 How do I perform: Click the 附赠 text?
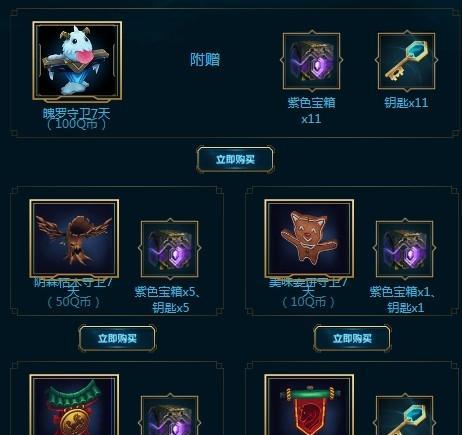tap(205, 60)
